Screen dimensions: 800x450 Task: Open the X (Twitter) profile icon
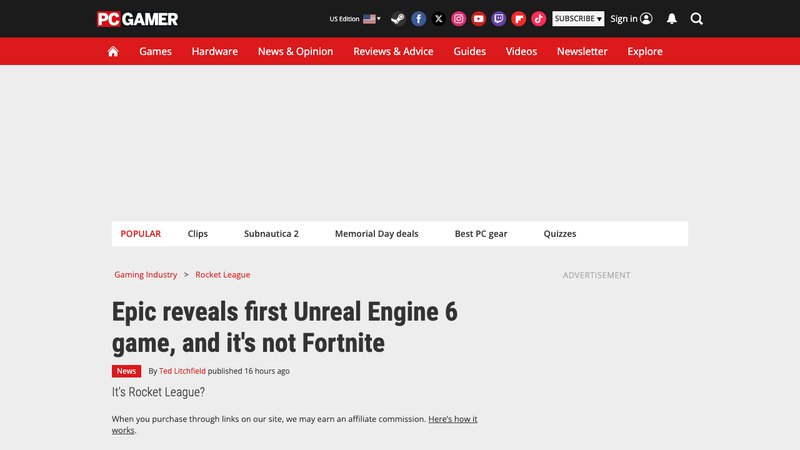click(438, 19)
